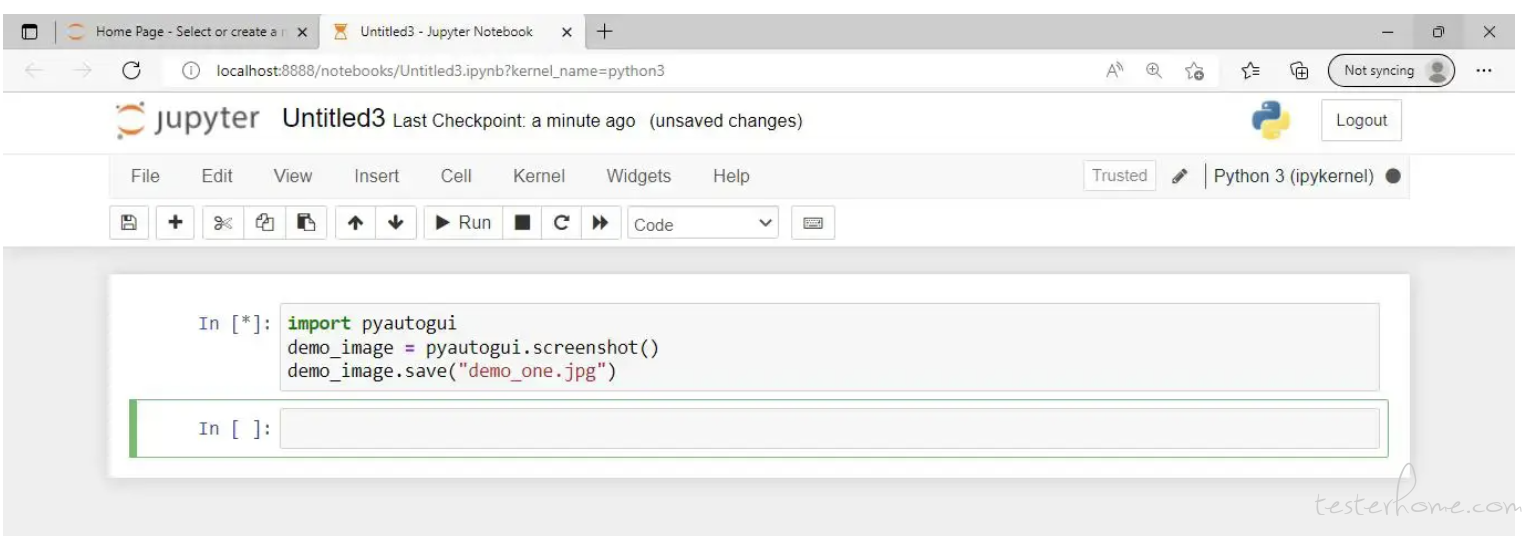The width and height of the screenshot is (1524, 536).
Task: Click the Run button
Action: [x=462, y=223]
